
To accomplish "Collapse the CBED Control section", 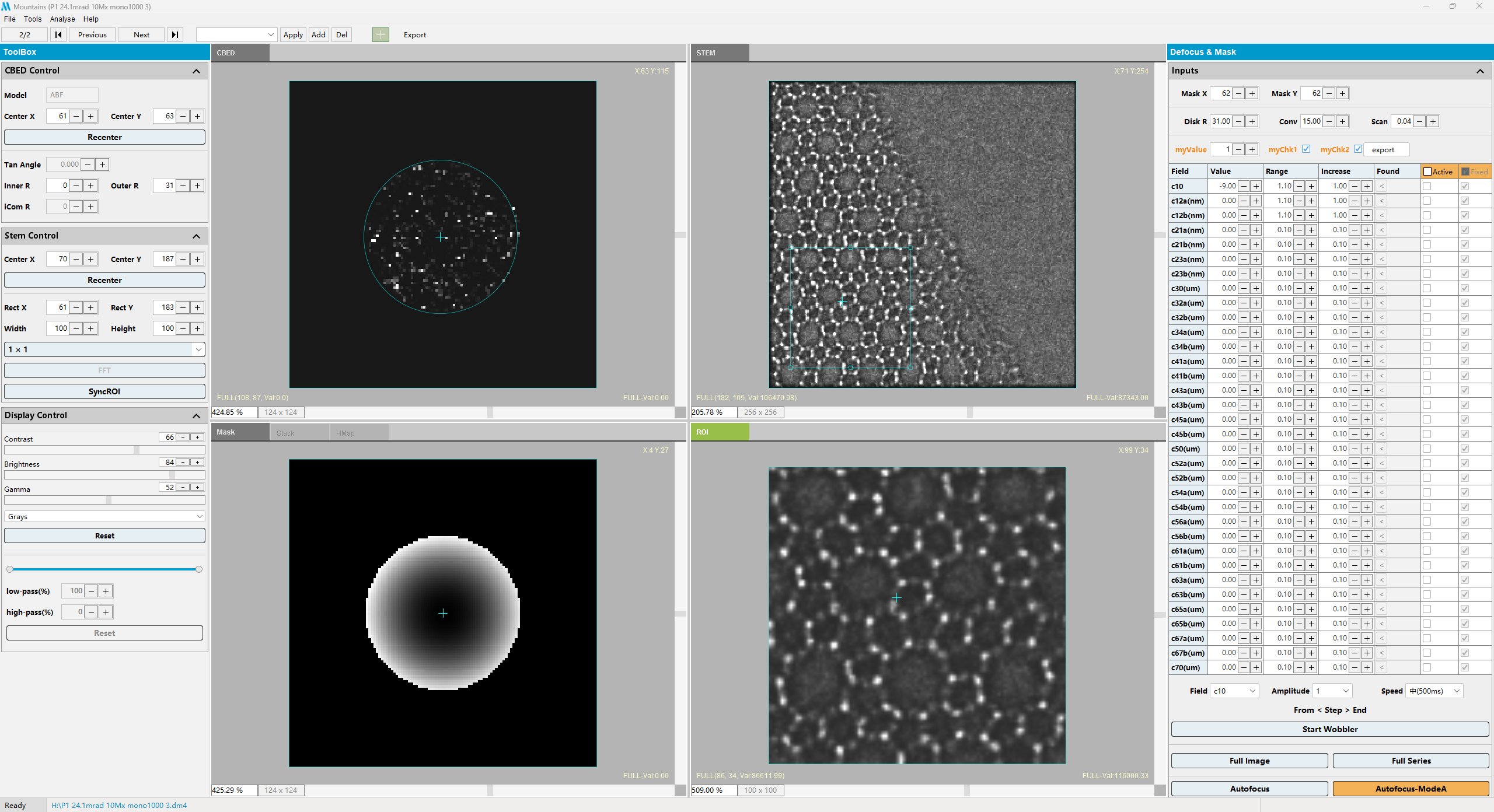I will tap(196, 71).
